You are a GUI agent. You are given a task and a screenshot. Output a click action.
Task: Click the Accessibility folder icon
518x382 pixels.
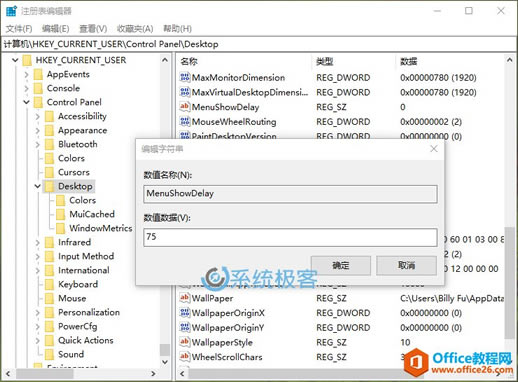[49, 116]
